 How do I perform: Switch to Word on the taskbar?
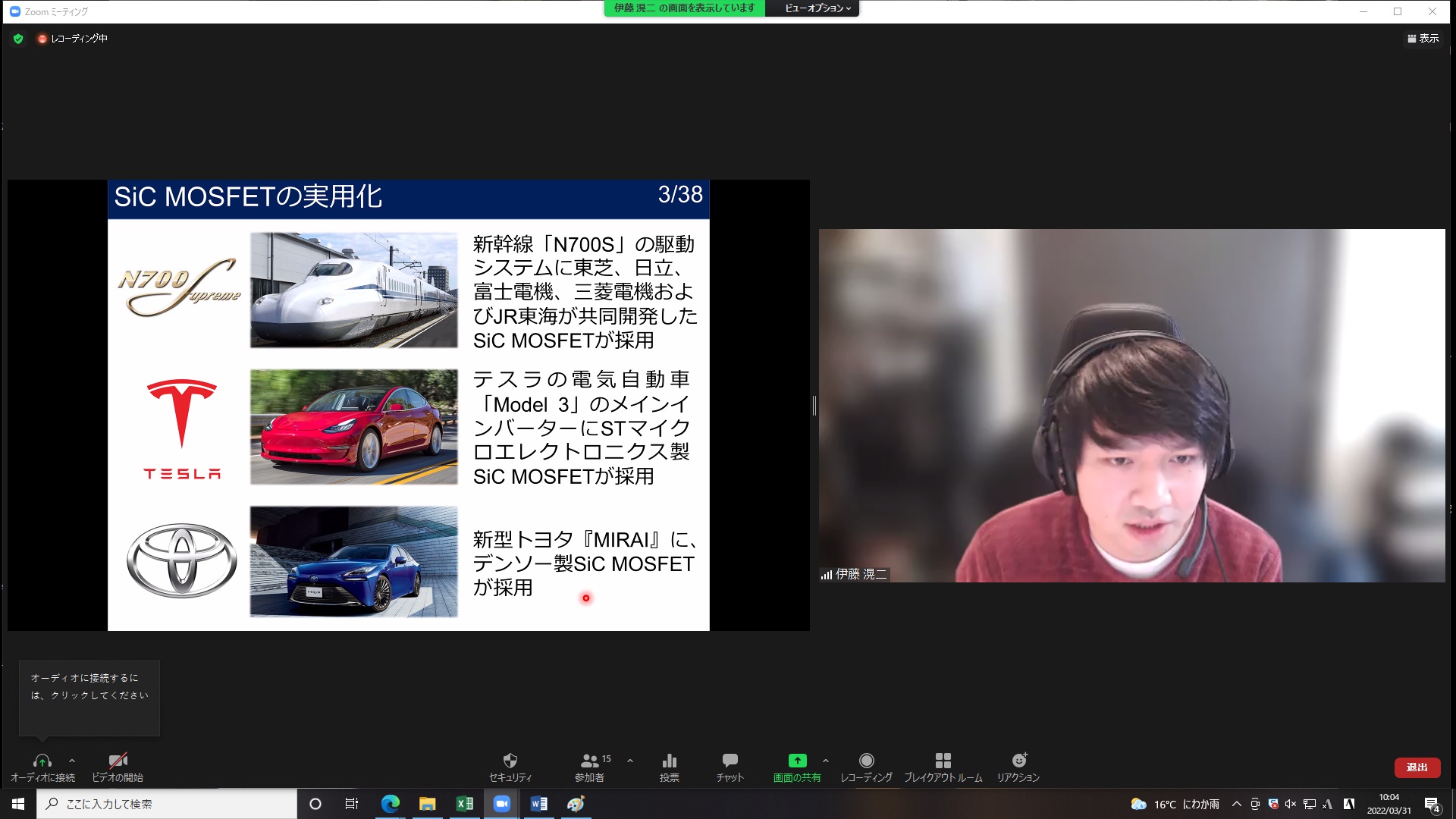pos(538,804)
